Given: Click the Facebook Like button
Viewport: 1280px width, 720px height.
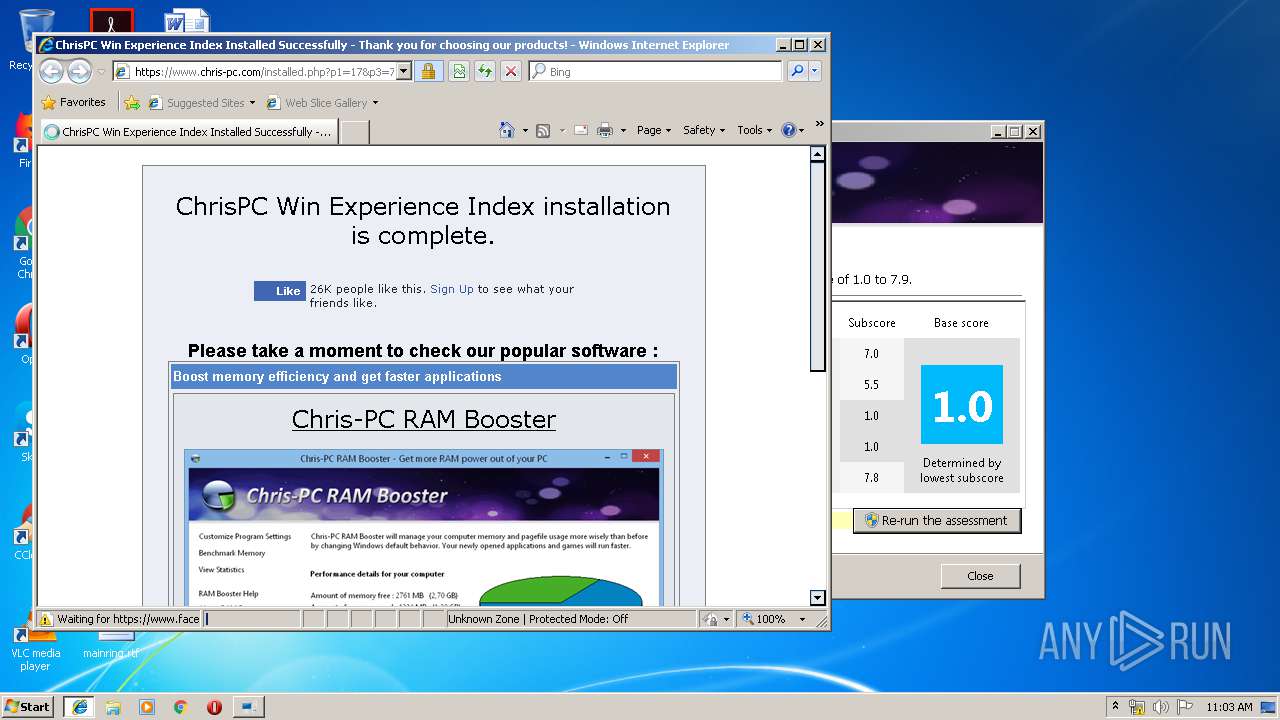Looking at the screenshot, I should coord(280,291).
